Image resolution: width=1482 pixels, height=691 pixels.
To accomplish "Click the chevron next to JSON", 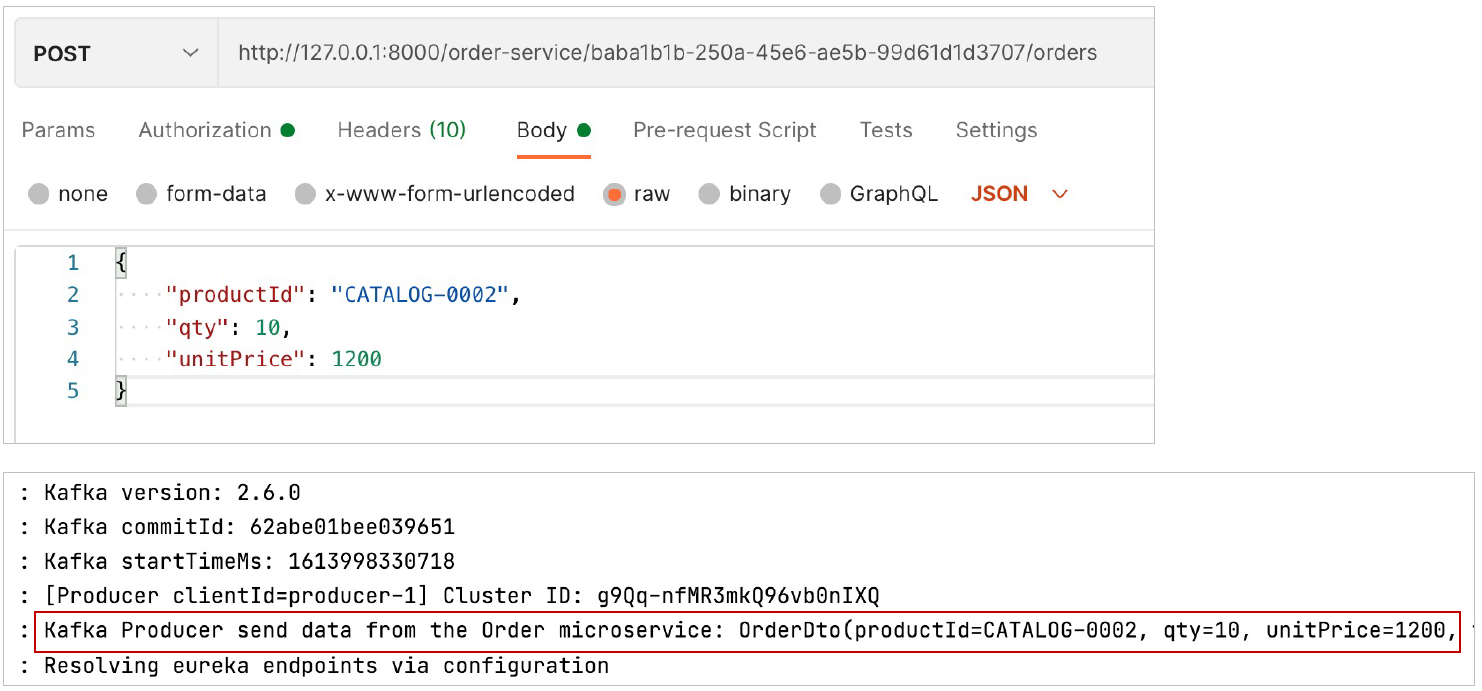I will (1060, 194).
